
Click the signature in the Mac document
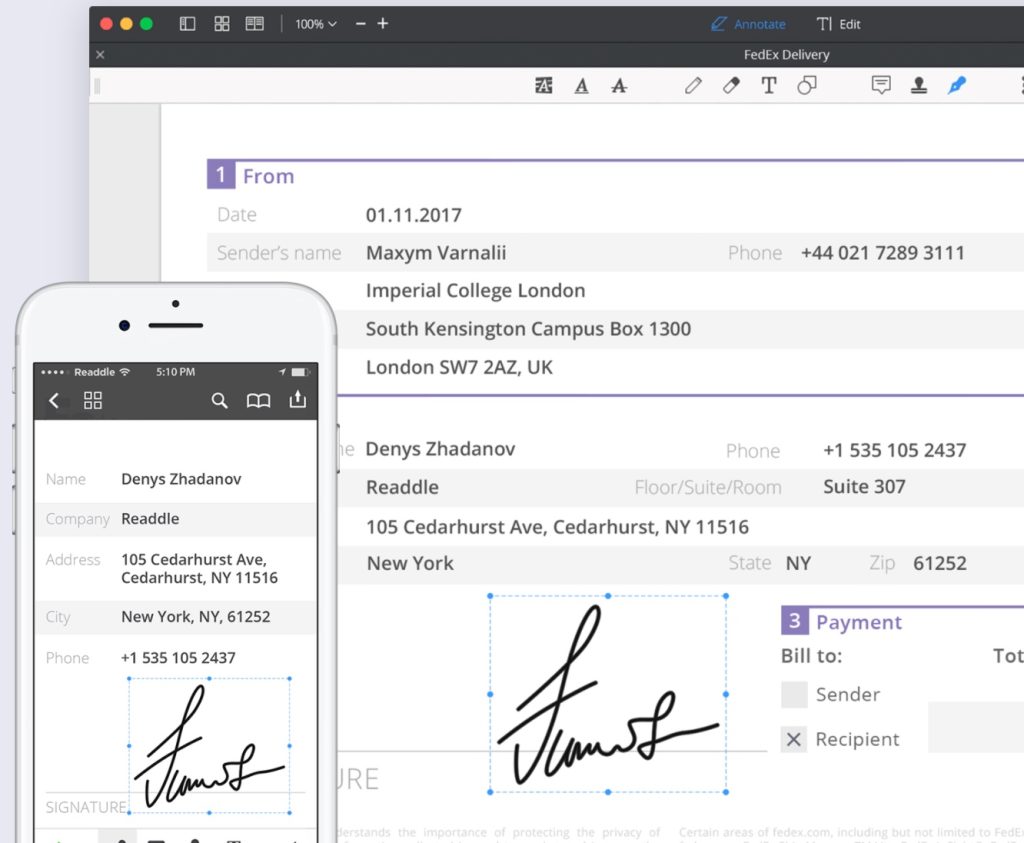(608, 695)
